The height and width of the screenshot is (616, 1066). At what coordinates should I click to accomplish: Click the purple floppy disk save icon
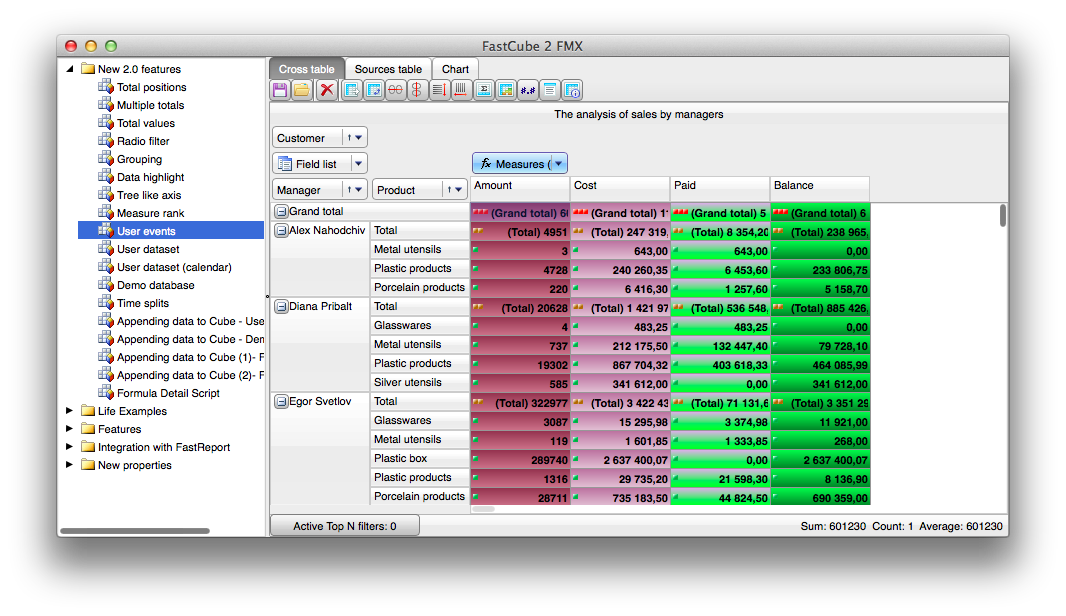click(279, 90)
